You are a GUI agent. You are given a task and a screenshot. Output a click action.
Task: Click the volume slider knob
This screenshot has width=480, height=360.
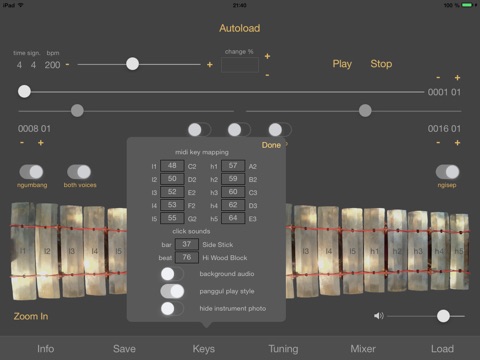coord(443,316)
